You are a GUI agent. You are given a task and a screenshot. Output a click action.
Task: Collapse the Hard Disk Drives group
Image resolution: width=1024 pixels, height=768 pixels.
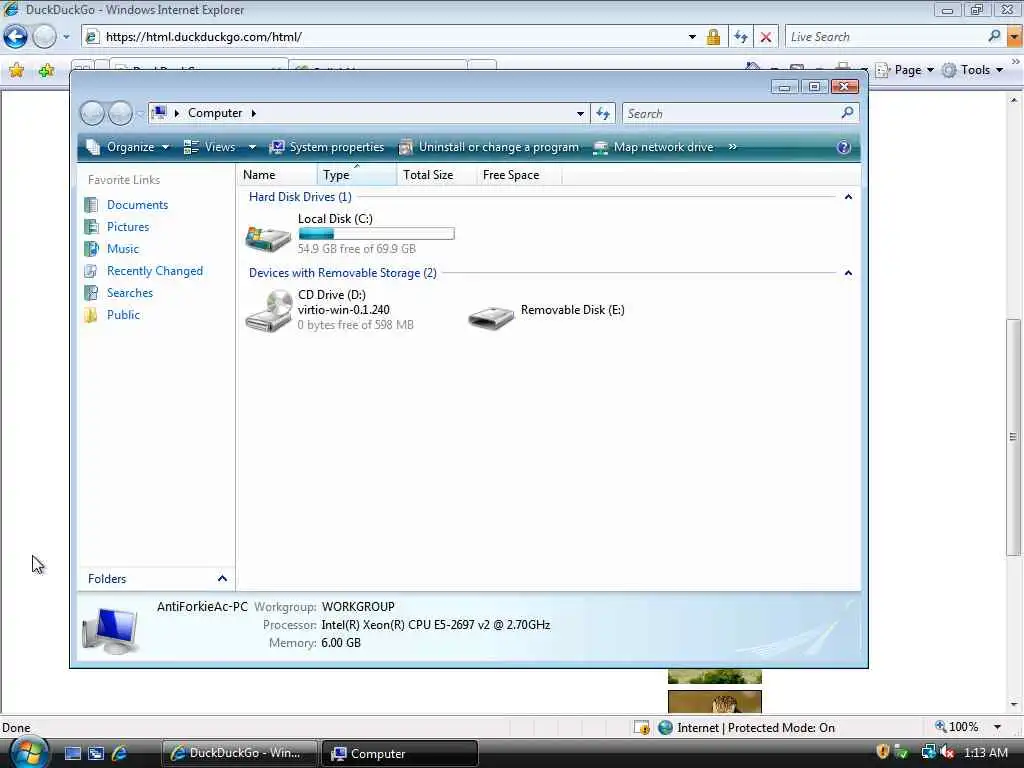pos(848,197)
